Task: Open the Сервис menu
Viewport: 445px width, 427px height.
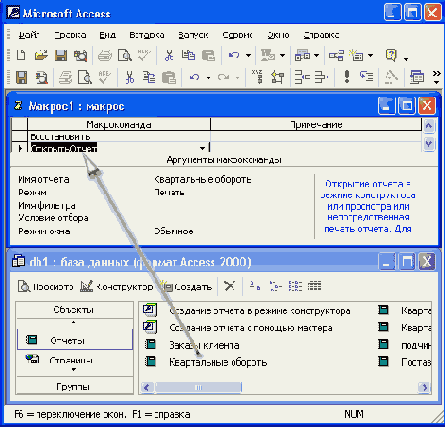Action: point(237,35)
